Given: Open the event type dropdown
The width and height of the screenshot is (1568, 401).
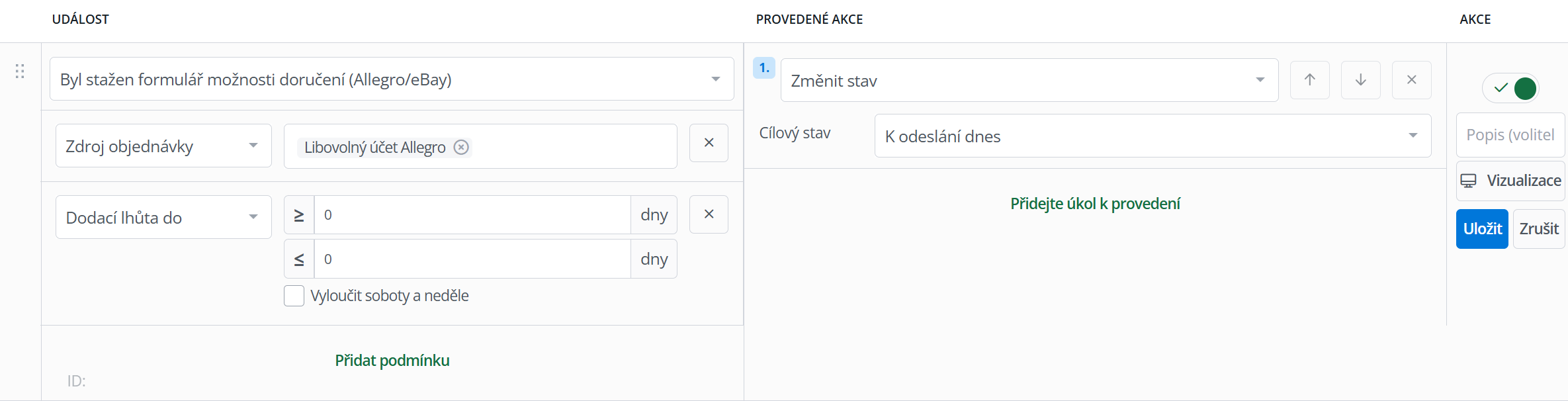Looking at the screenshot, I should point(392,79).
